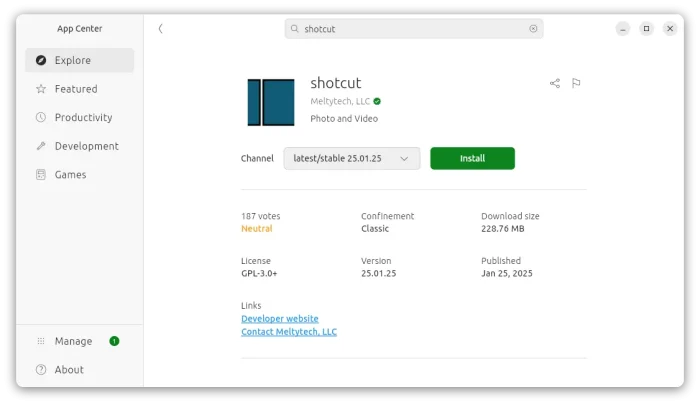Open the Explore section

[79, 60]
